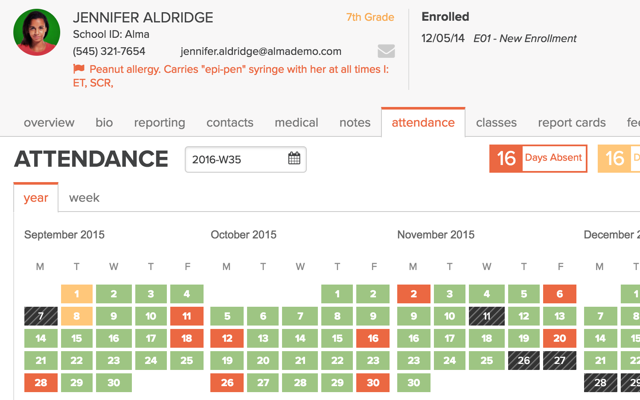
Task: Open the overview tab
Action: (x=49, y=122)
